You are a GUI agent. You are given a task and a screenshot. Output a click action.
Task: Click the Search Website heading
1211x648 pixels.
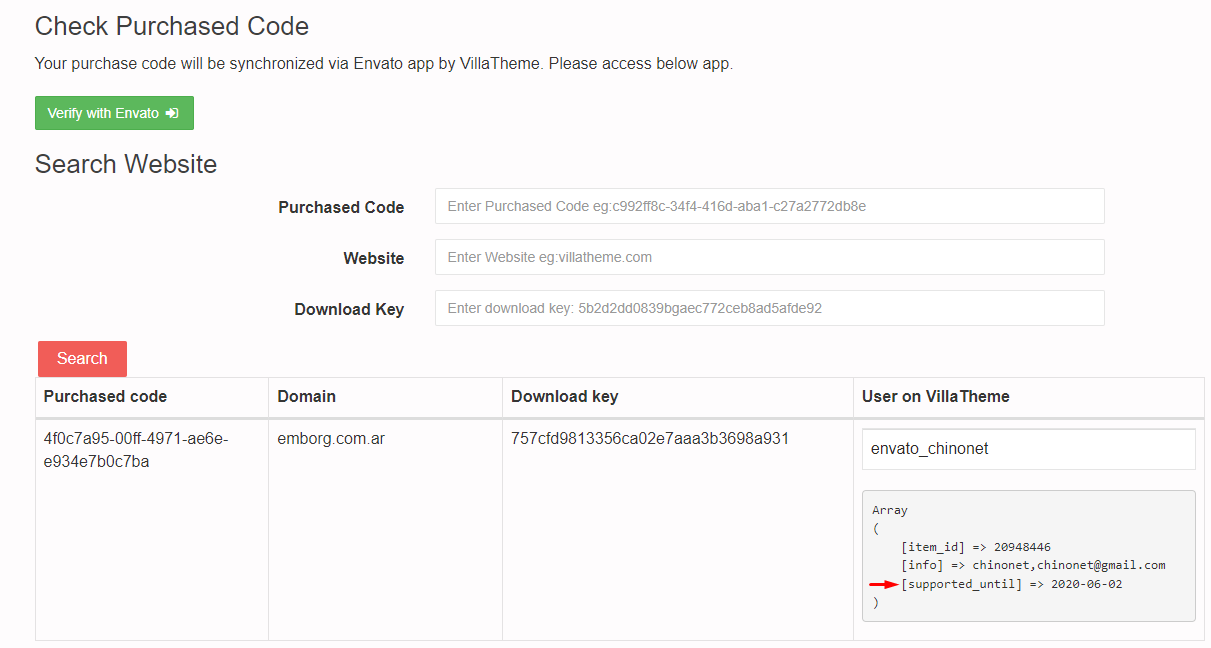[126, 164]
